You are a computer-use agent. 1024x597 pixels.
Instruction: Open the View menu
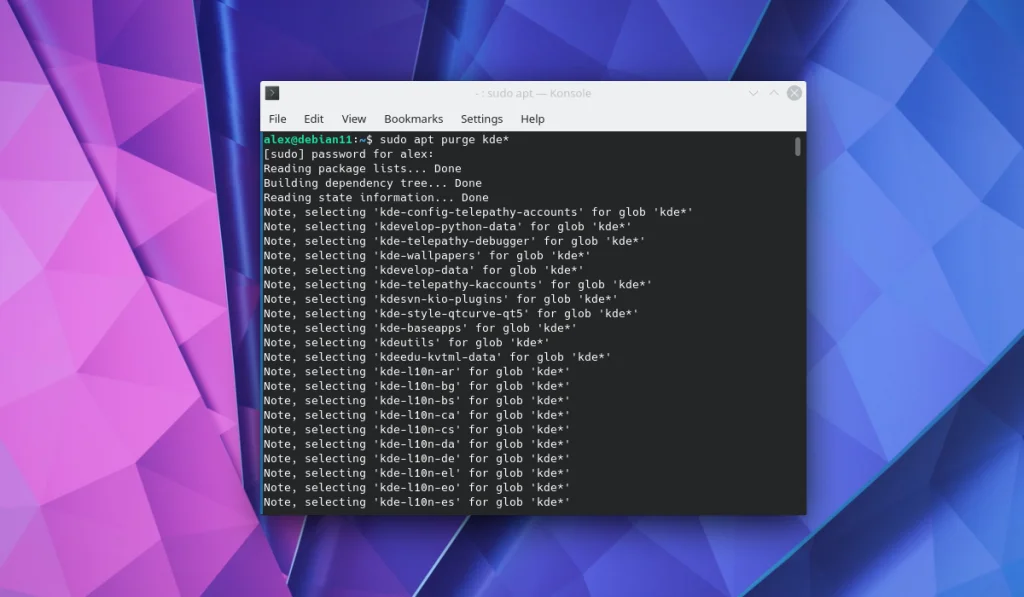[x=353, y=118]
